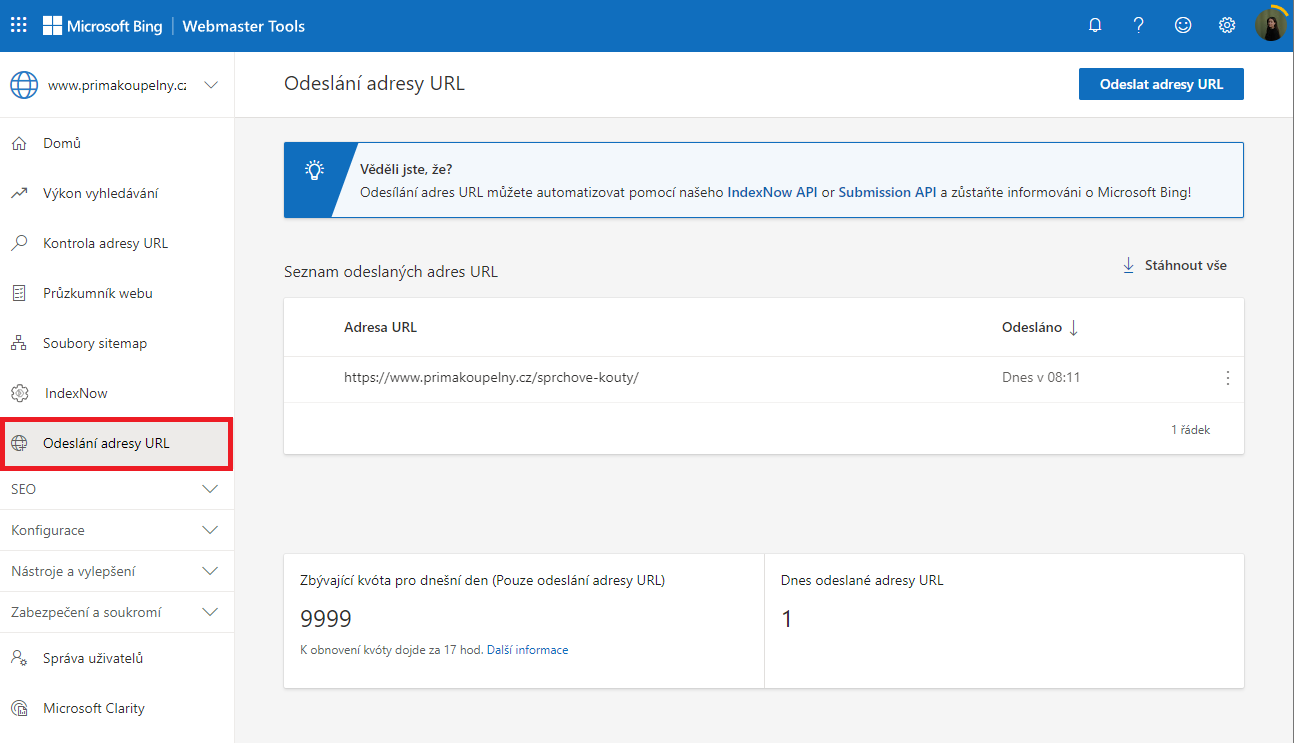Viewport: 1294px width, 743px height.
Task: Expand Zabezpečení a soukromí section
Action: (x=117, y=612)
